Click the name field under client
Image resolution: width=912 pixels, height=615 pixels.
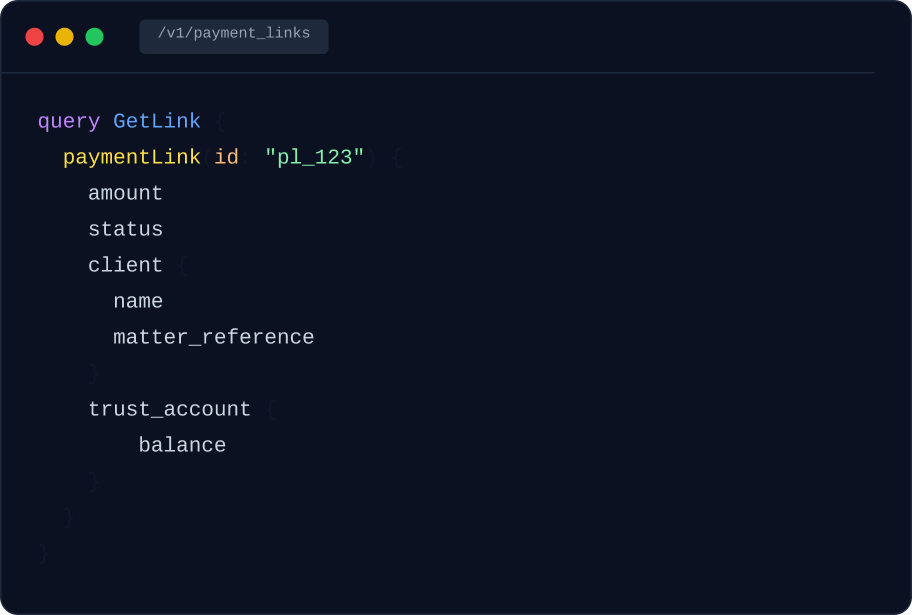(138, 302)
